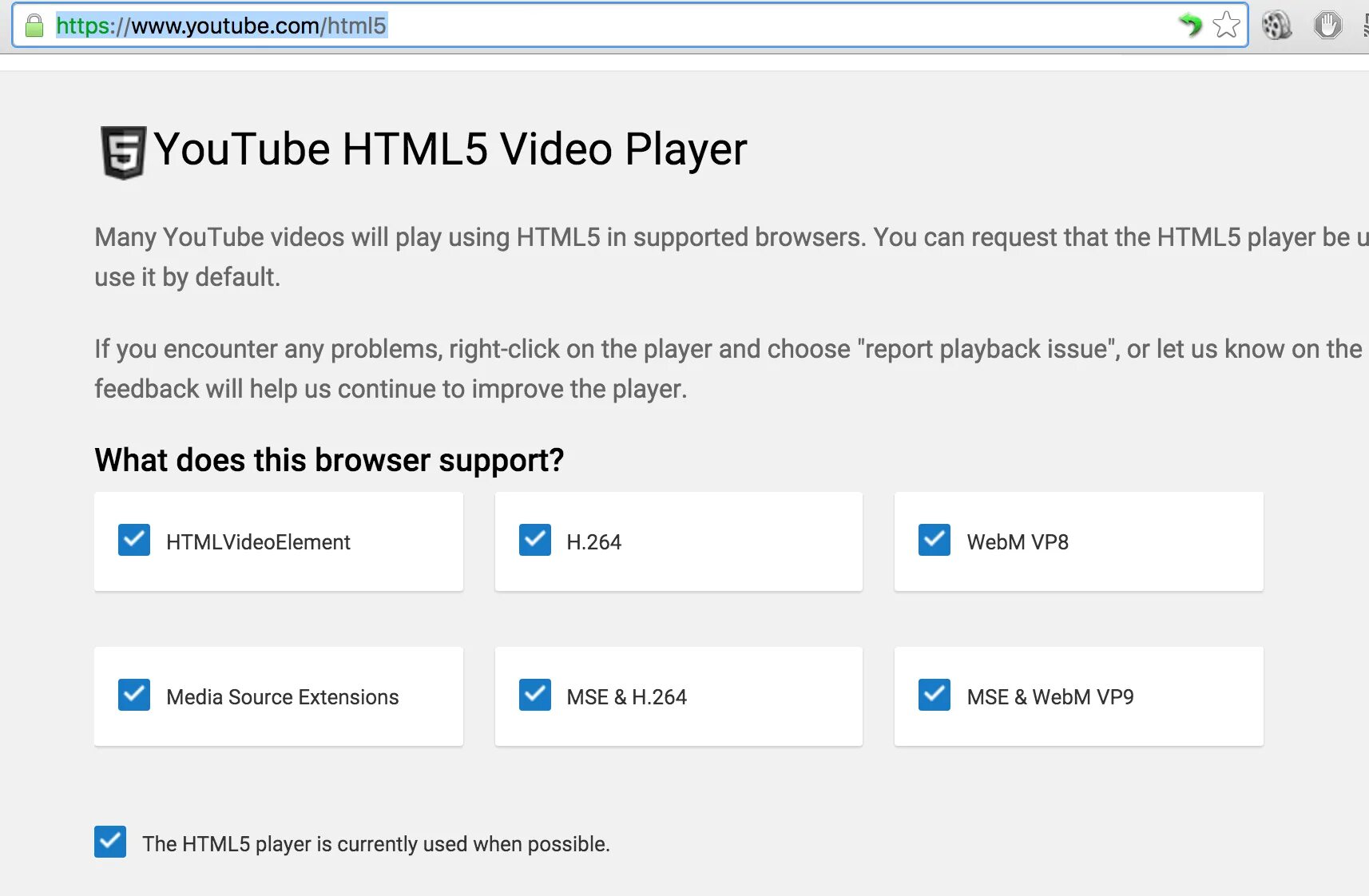
Task: Toggle the Media Source Extensions checkbox
Action: click(x=134, y=695)
